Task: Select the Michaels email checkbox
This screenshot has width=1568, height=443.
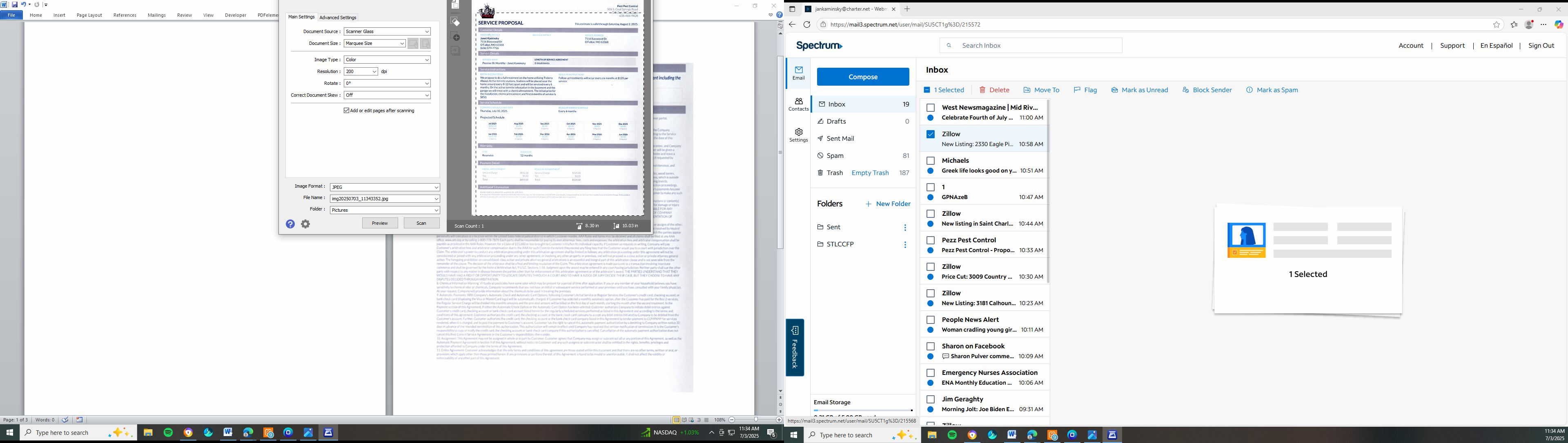Action: [x=930, y=161]
